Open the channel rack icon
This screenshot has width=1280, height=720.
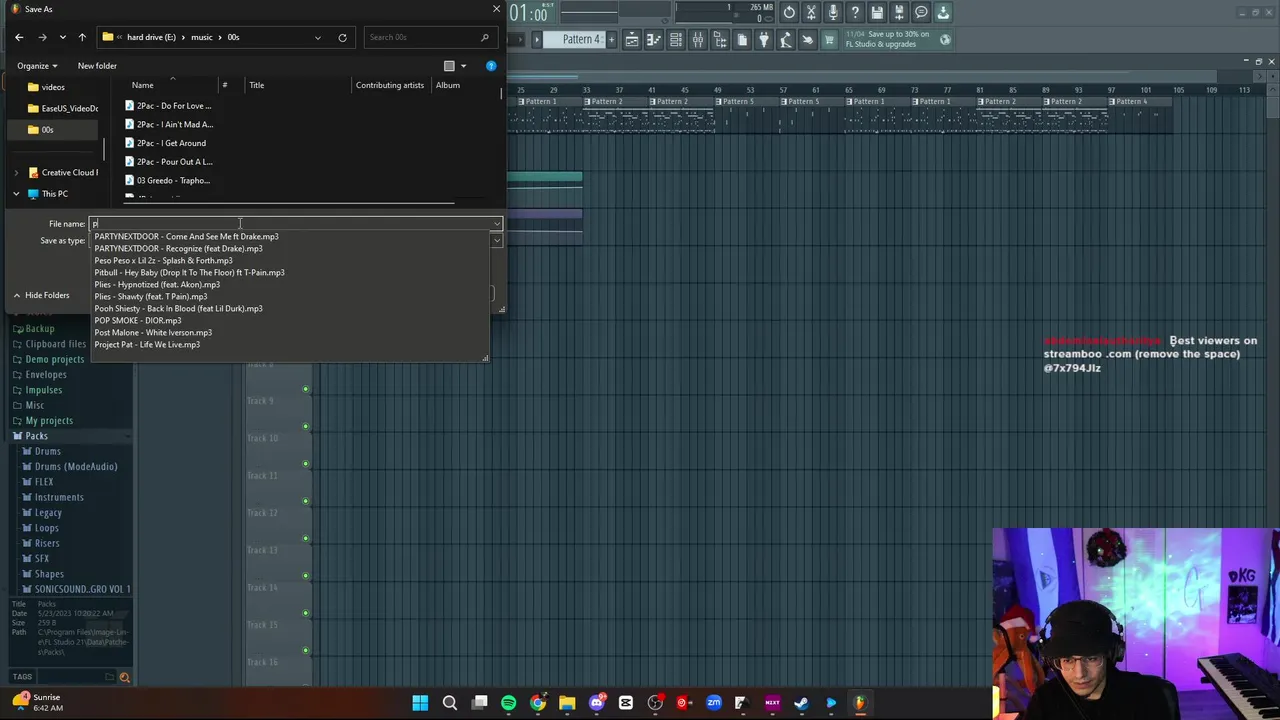[676, 40]
